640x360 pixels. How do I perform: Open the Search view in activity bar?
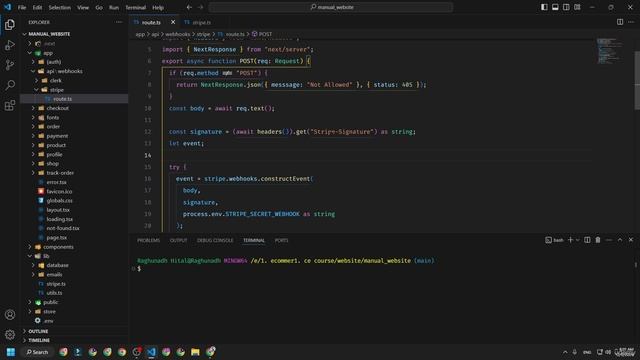pyautogui.click(x=10, y=85)
